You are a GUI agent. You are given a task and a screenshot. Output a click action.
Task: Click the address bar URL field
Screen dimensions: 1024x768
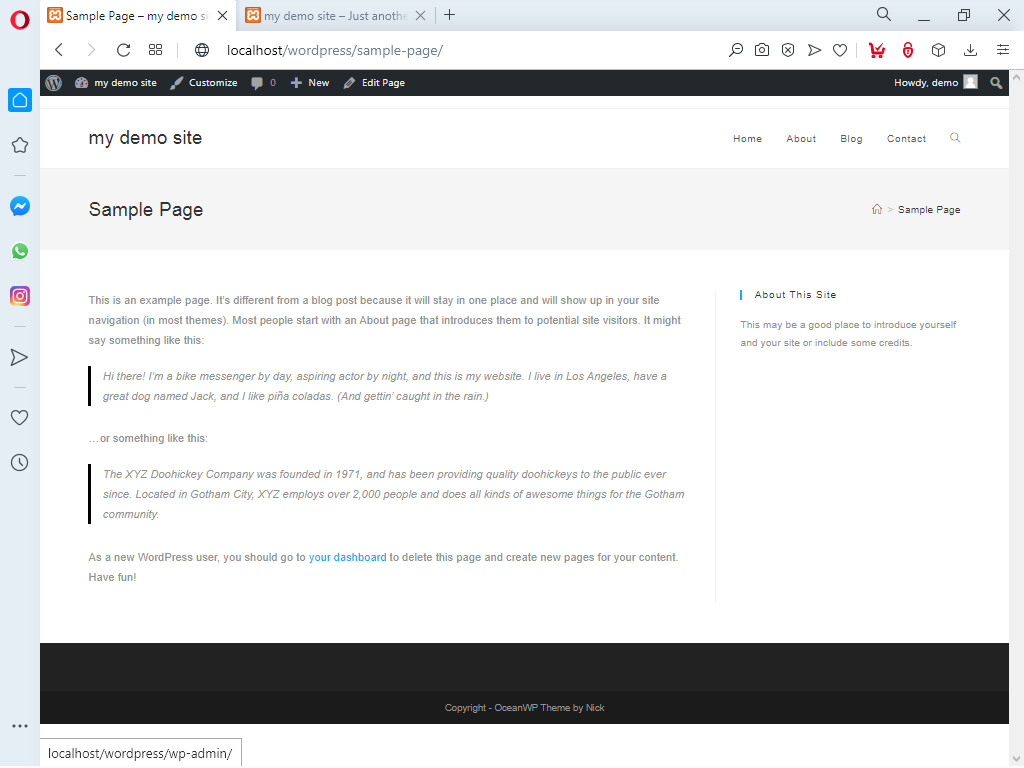[450, 50]
